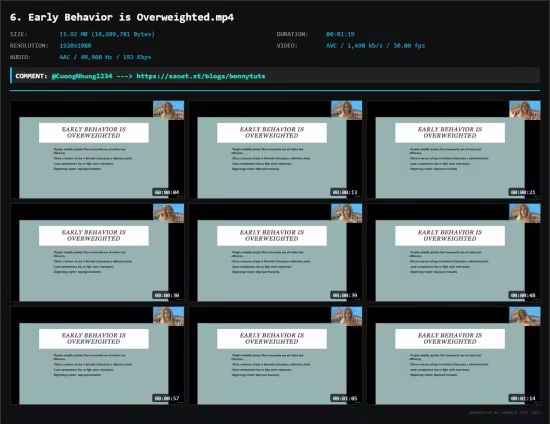550x424 pixels.
Task: Click the 00:00:39 timestamp badge
Action: 345,295
